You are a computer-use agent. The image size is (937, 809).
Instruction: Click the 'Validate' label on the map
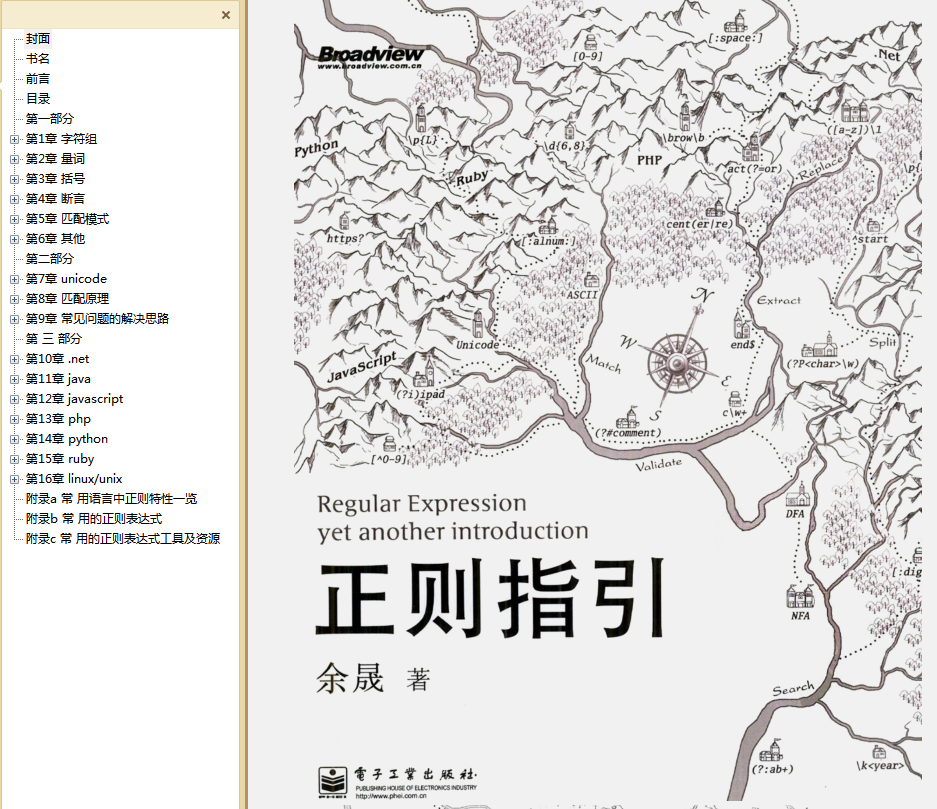658,464
